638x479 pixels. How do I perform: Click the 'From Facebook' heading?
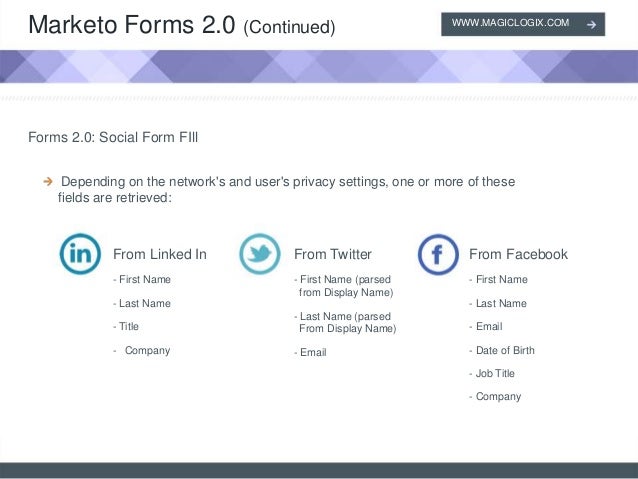click(x=518, y=254)
